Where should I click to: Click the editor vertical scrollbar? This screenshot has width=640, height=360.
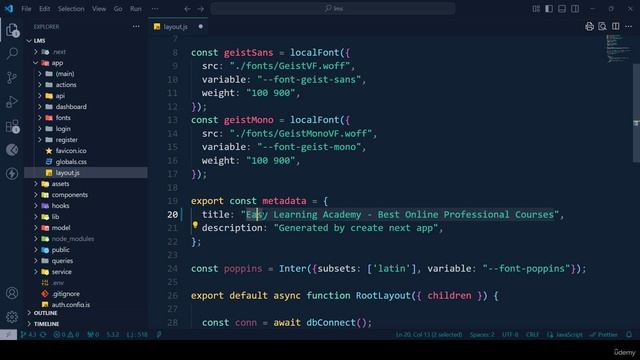click(x=636, y=112)
